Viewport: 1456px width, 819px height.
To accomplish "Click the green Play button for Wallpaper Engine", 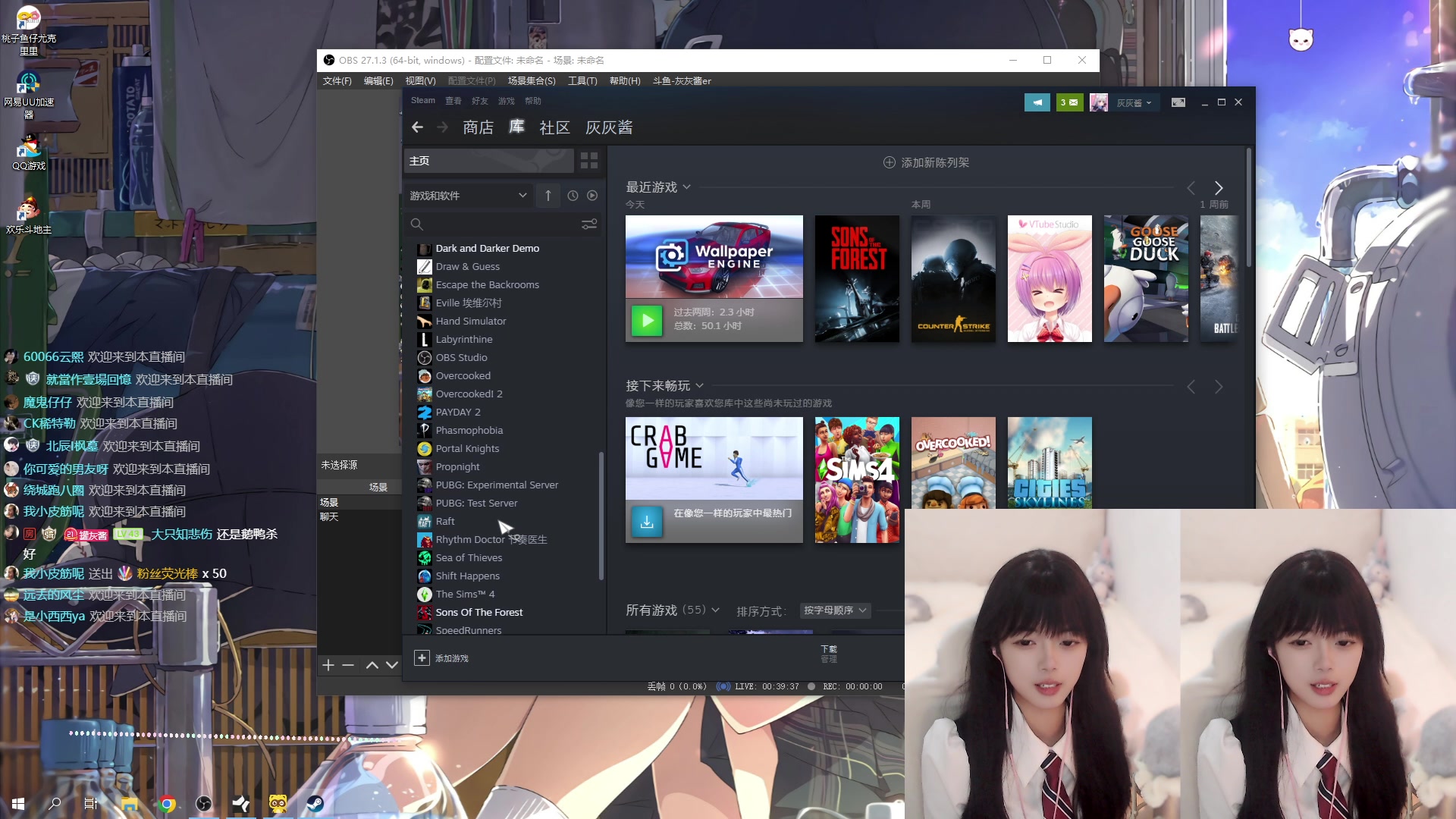I will [647, 320].
